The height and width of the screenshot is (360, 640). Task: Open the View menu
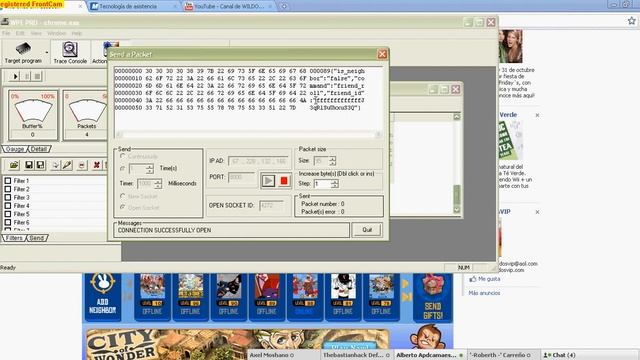(x=36, y=33)
